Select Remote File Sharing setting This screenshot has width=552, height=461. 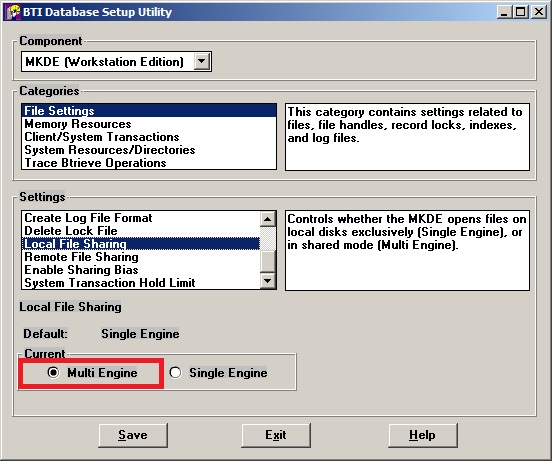(x=81, y=257)
